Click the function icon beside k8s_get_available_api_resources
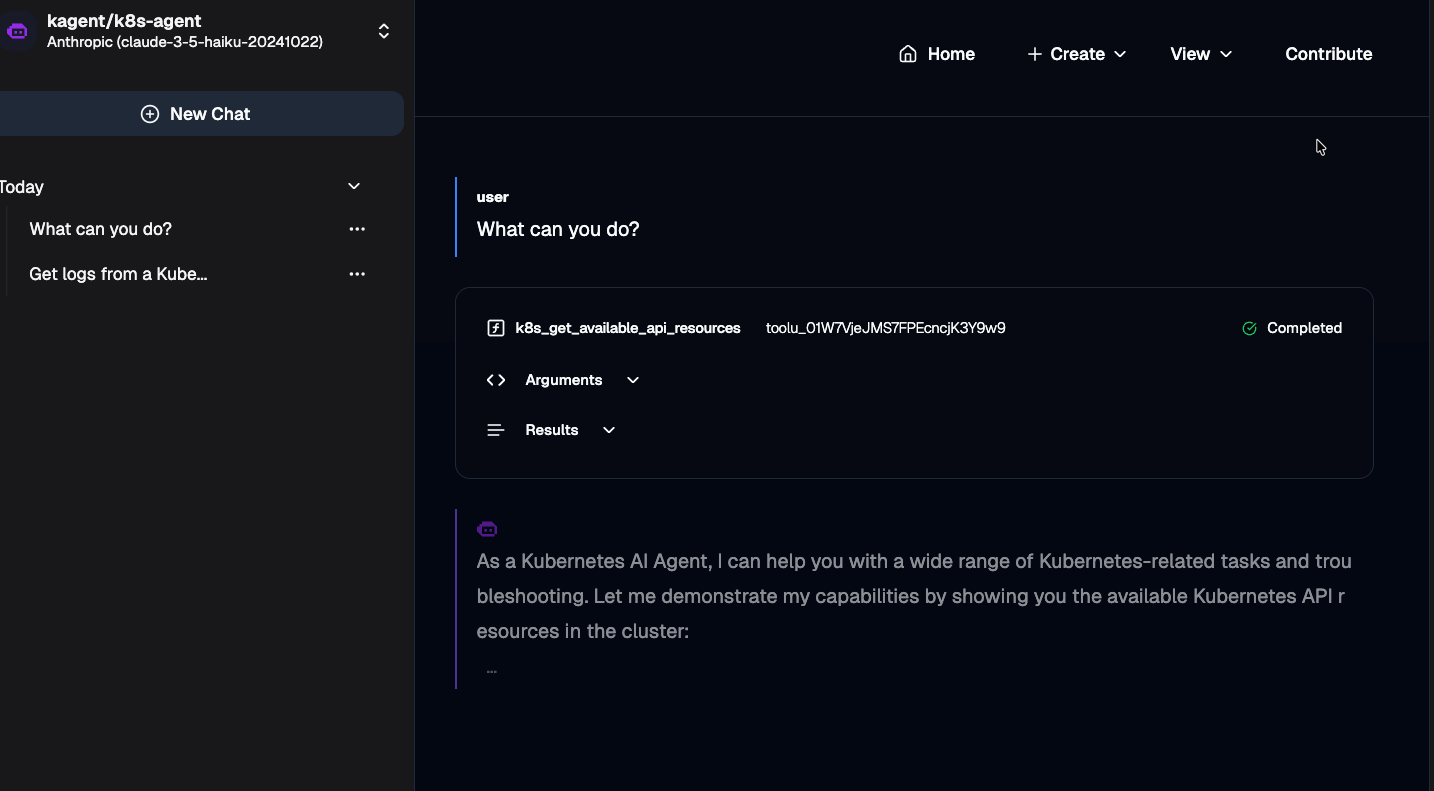Viewport: 1434px width, 791px height. click(495, 328)
